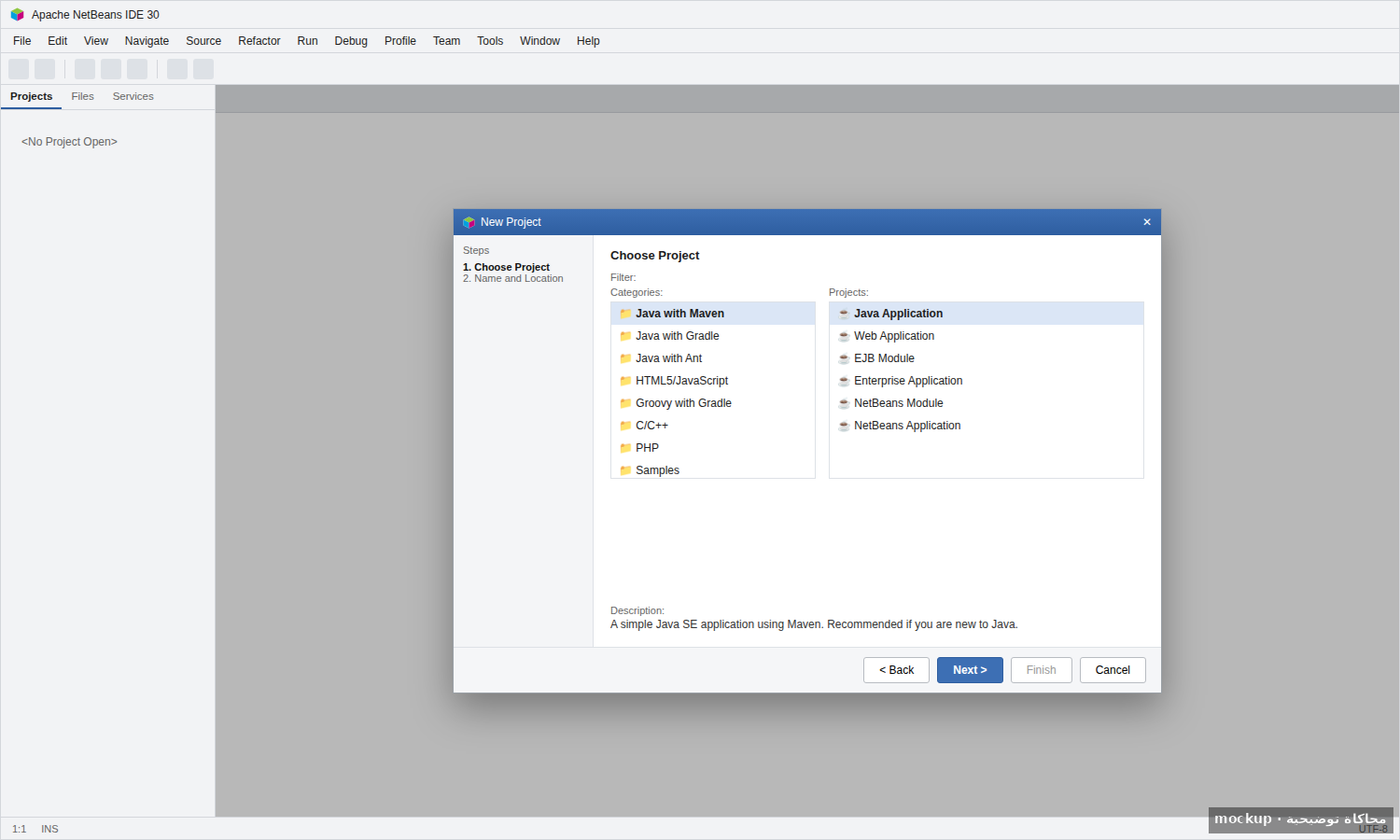1400x840 pixels.
Task: Open the Window menu
Action: coord(540,41)
